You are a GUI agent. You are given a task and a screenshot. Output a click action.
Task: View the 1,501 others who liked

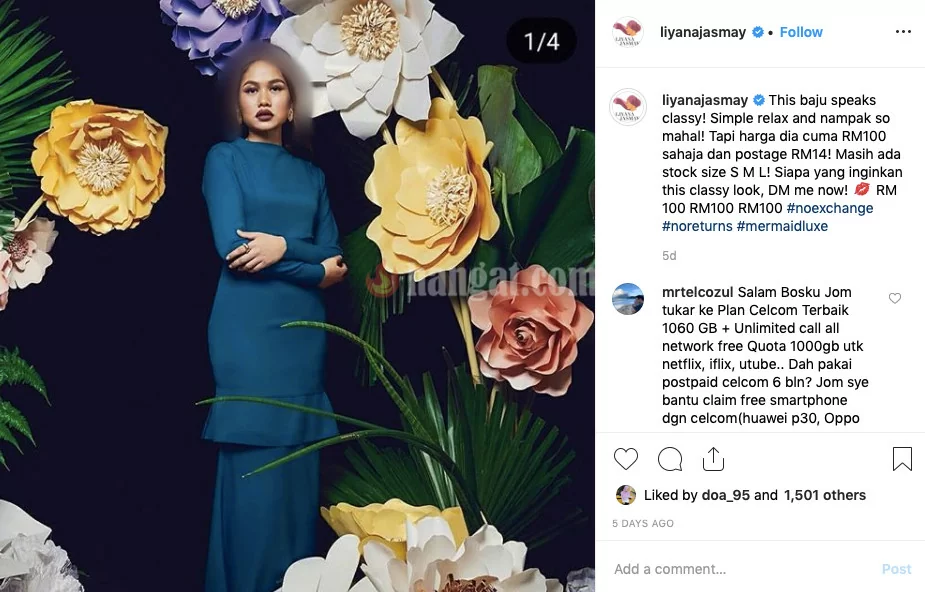pyautogui.click(x=825, y=495)
